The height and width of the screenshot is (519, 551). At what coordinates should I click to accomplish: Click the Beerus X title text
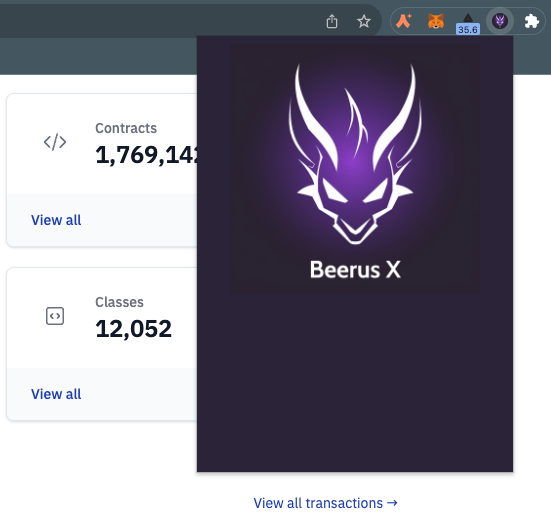[x=355, y=270]
